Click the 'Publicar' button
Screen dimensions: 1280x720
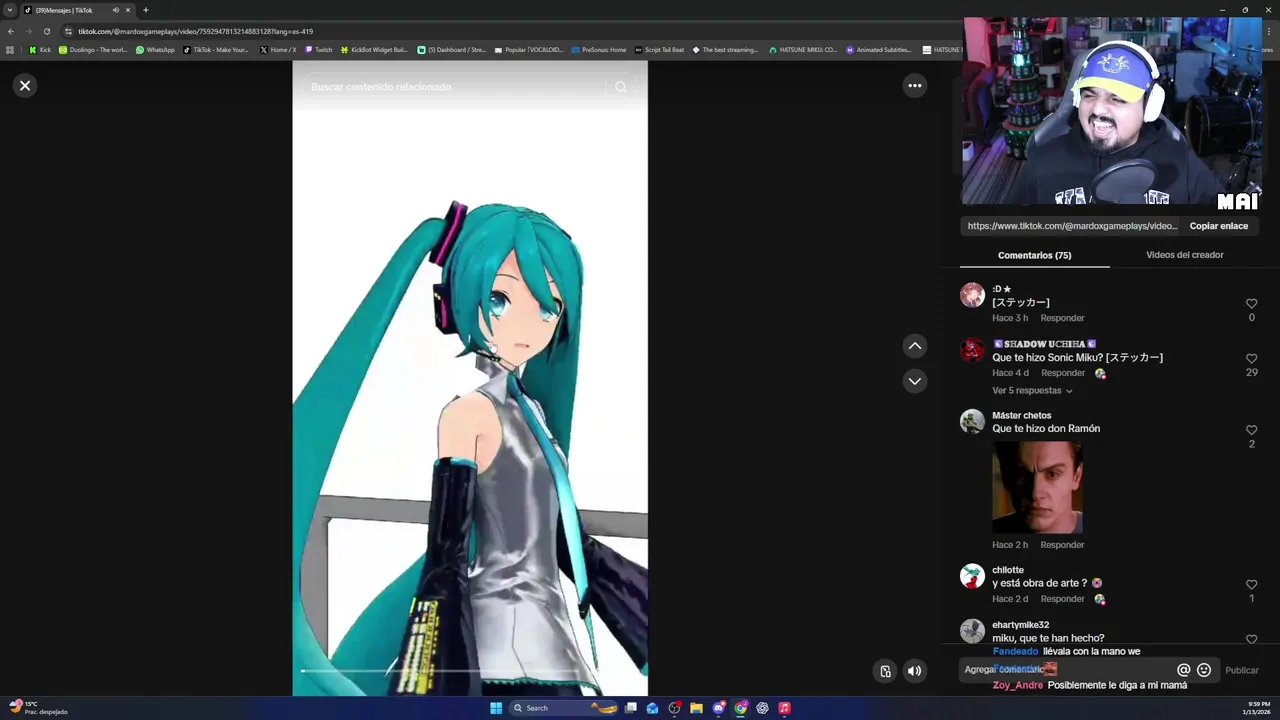coord(1242,671)
